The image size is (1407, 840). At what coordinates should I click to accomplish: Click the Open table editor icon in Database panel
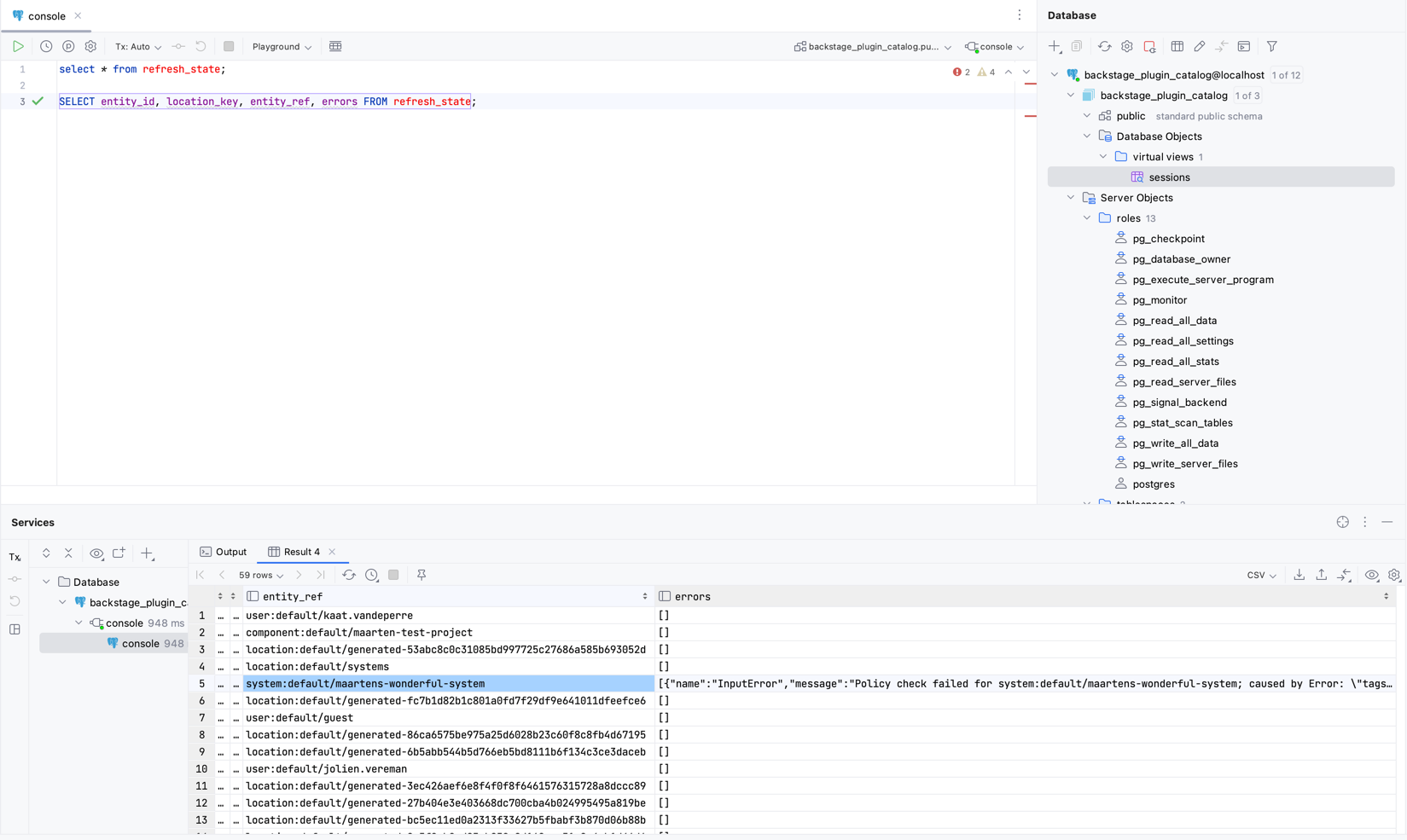click(x=1177, y=47)
